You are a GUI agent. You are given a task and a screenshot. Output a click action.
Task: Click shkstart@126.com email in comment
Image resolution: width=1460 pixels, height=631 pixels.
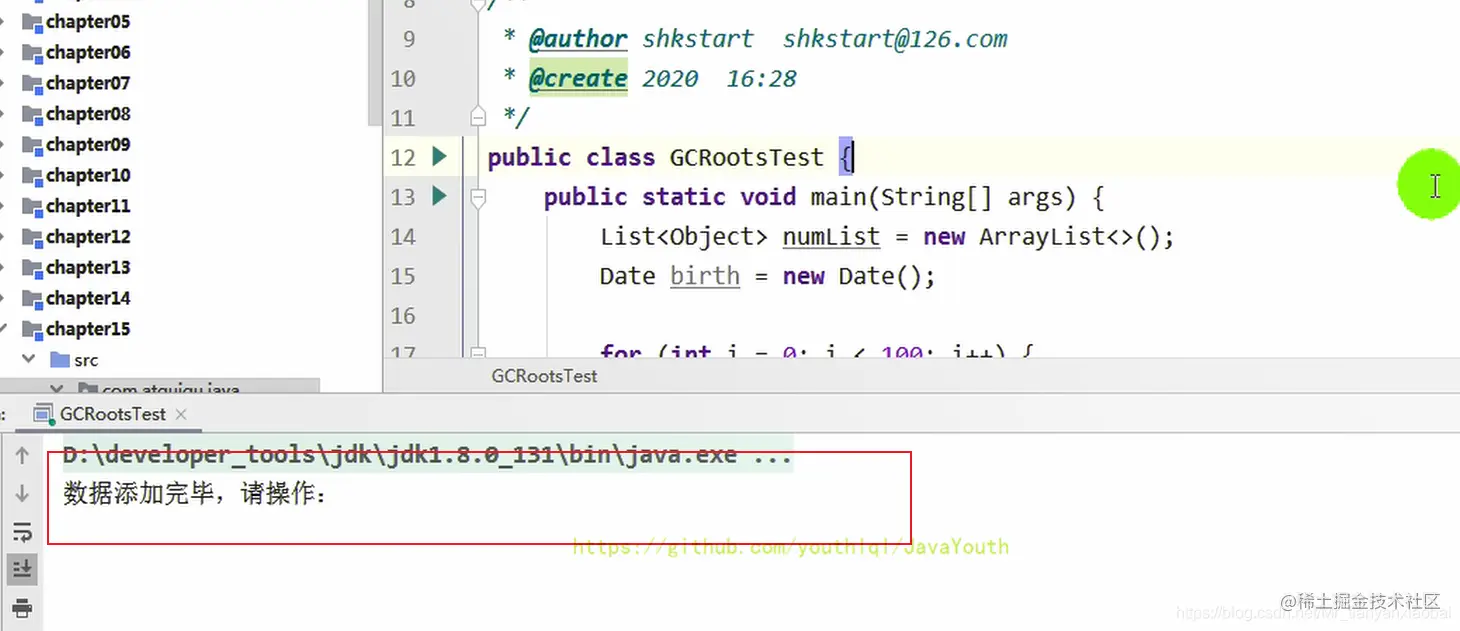(895, 39)
